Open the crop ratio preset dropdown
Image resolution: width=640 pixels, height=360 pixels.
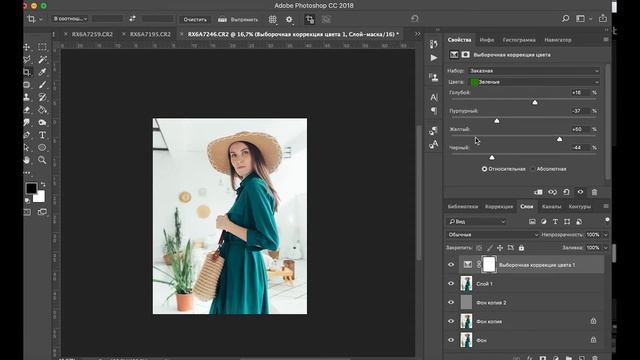click(70, 19)
